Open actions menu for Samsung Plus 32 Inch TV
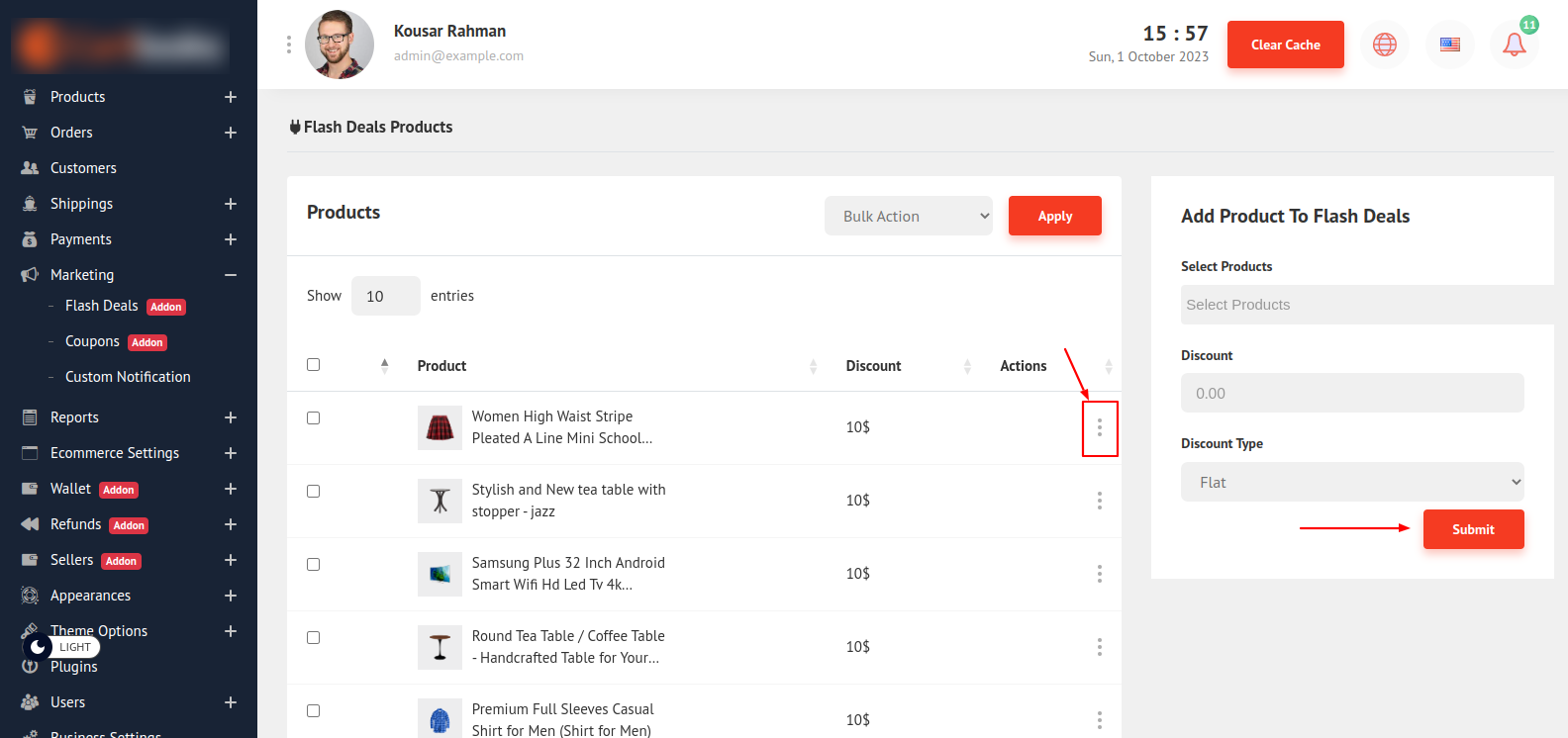Image resolution: width=1568 pixels, height=738 pixels. 1099,574
